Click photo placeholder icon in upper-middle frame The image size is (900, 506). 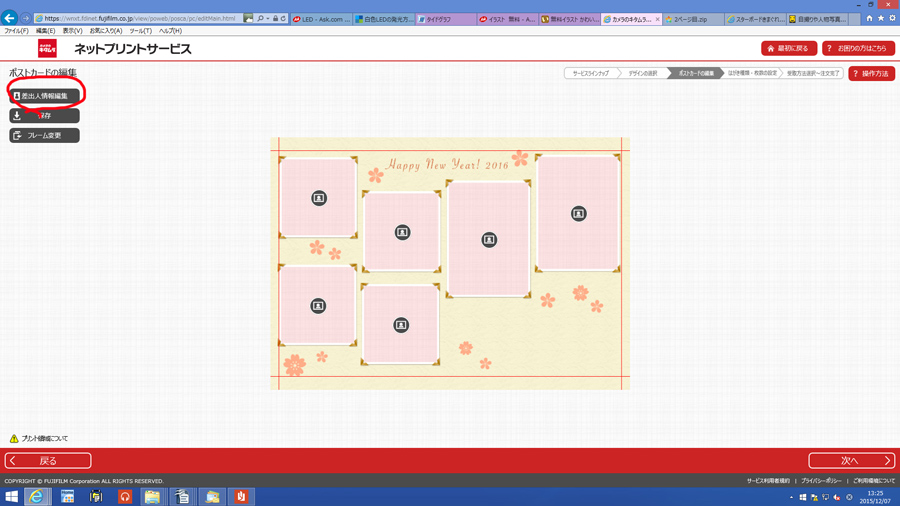[402, 232]
